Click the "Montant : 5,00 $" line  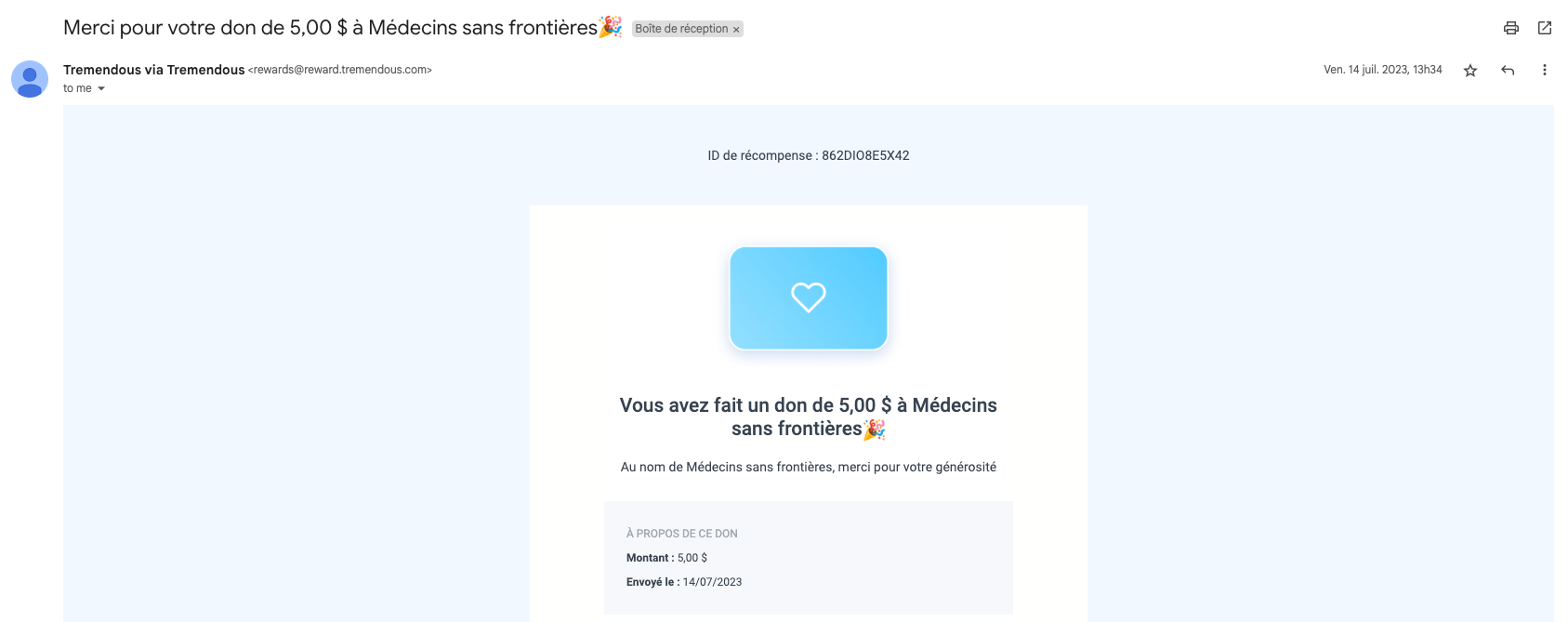(x=666, y=558)
